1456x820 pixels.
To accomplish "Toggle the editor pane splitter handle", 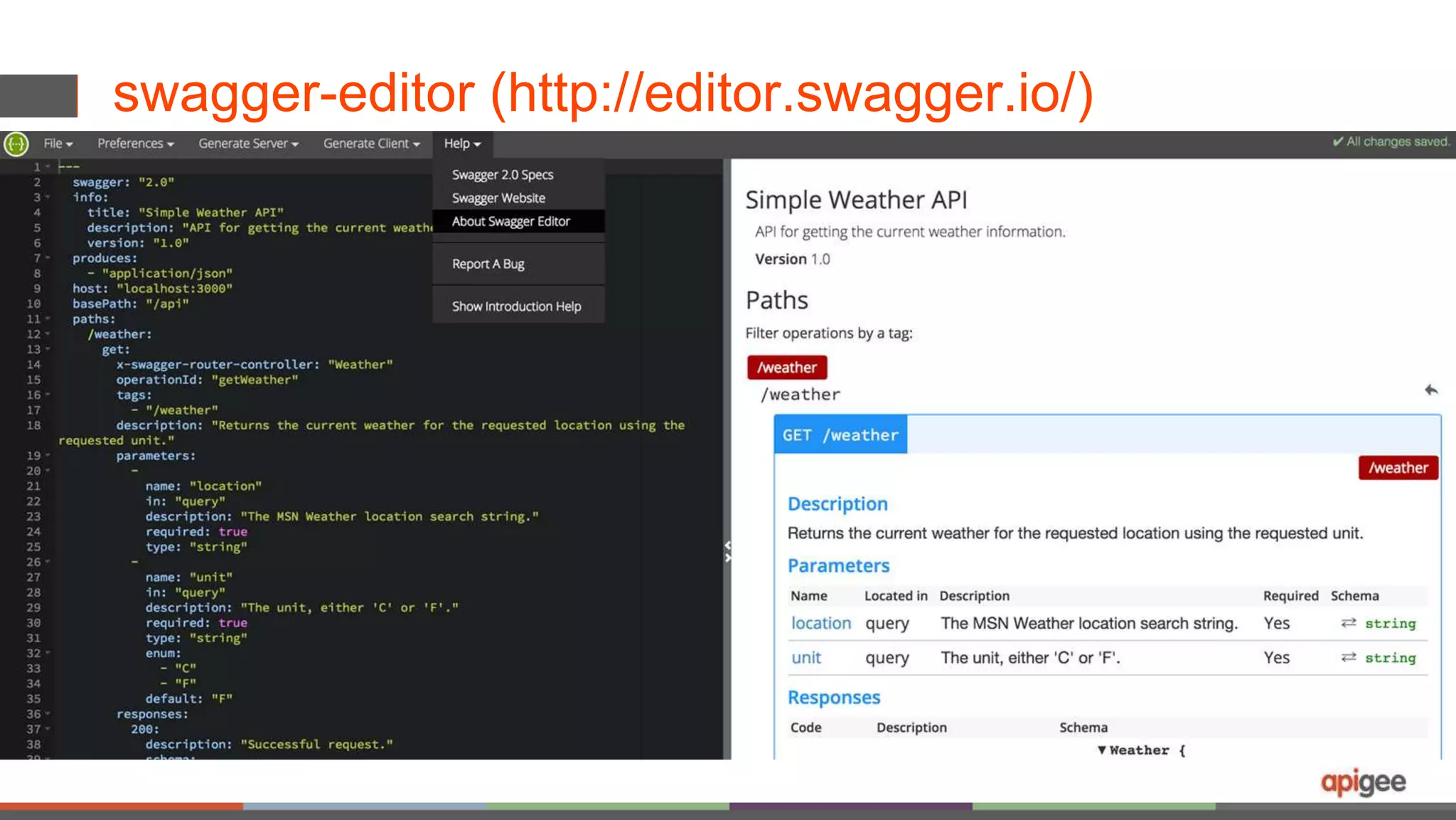I will (727, 551).
